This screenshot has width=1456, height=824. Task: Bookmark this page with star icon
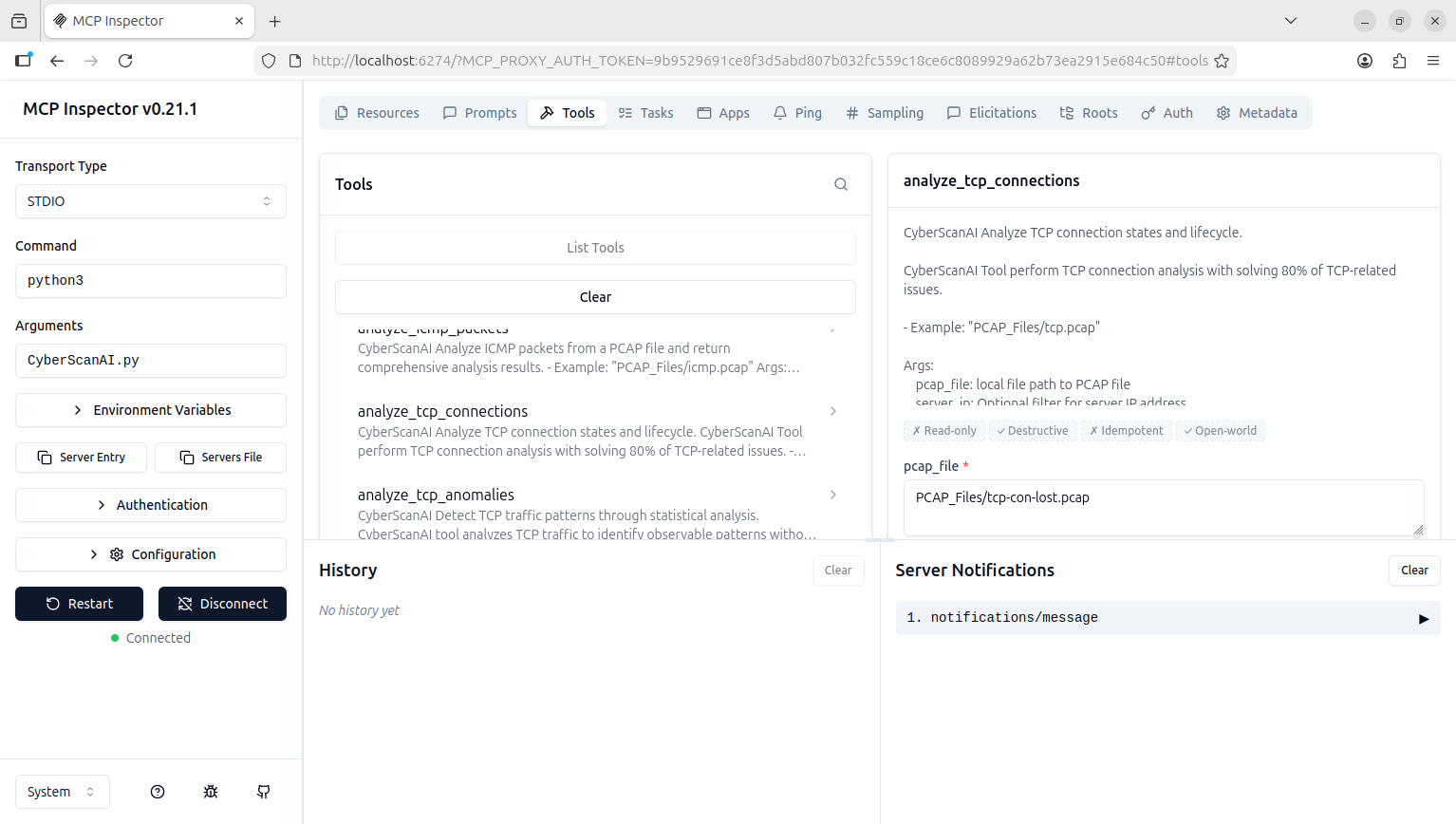[x=1222, y=61]
